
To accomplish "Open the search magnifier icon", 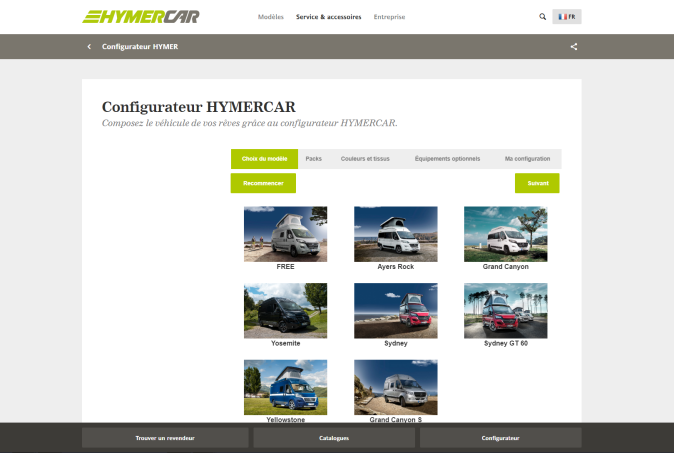I will point(542,17).
